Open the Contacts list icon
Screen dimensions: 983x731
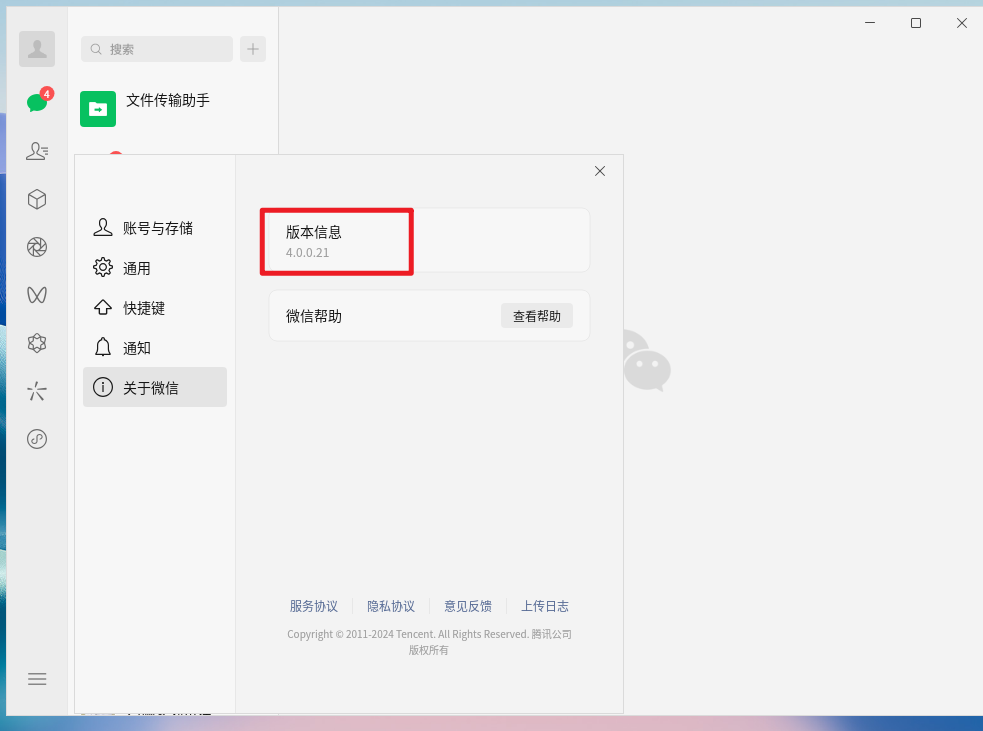pos(37,151)
